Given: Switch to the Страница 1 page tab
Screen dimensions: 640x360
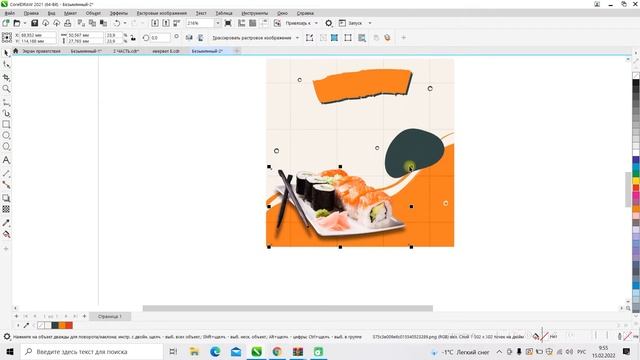Looking at the screenshot, I should pos(109,316).
